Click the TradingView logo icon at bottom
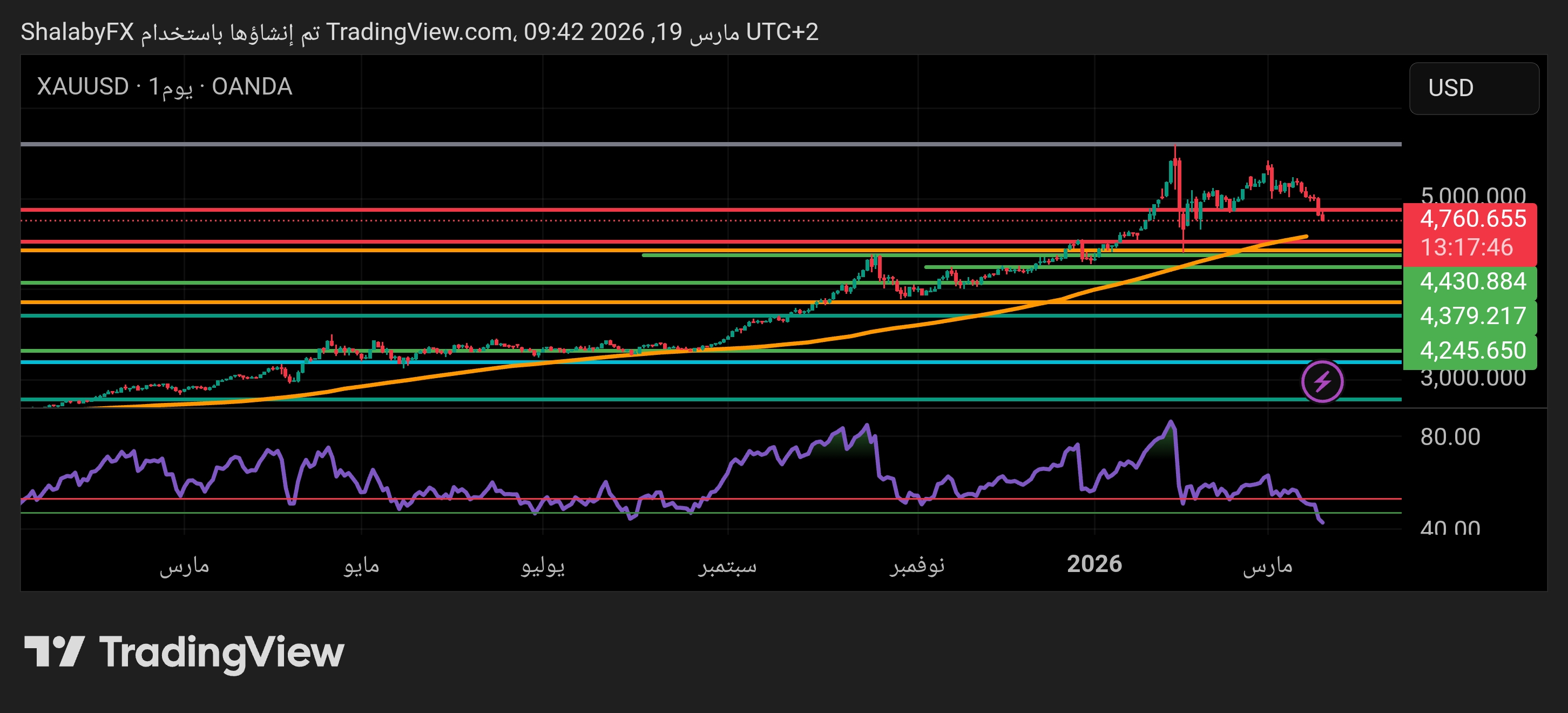Viewport: 1568px width, 713px height. pyautogui.click(x=53, y=651)
